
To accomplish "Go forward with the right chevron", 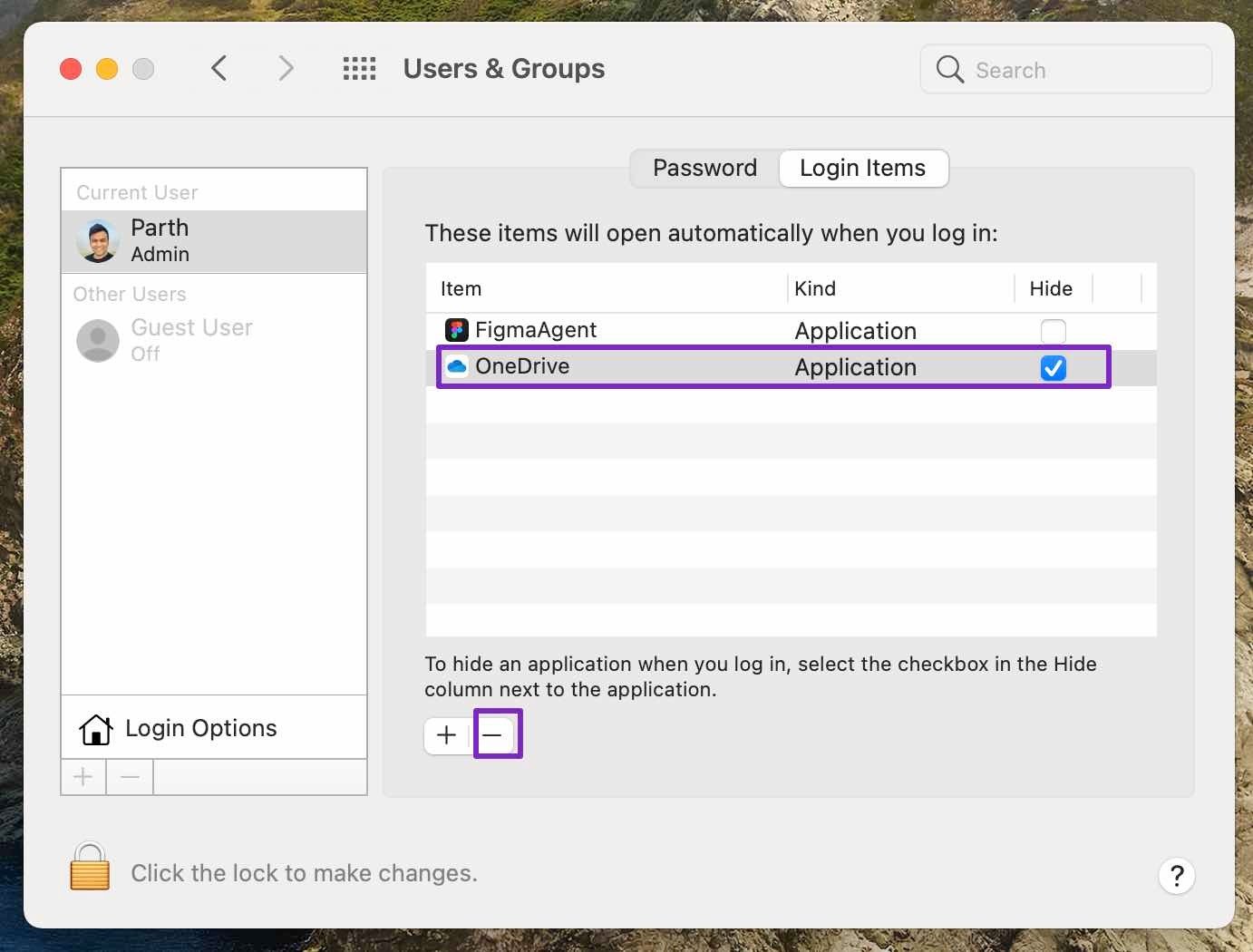I will (x=286, y=68).
